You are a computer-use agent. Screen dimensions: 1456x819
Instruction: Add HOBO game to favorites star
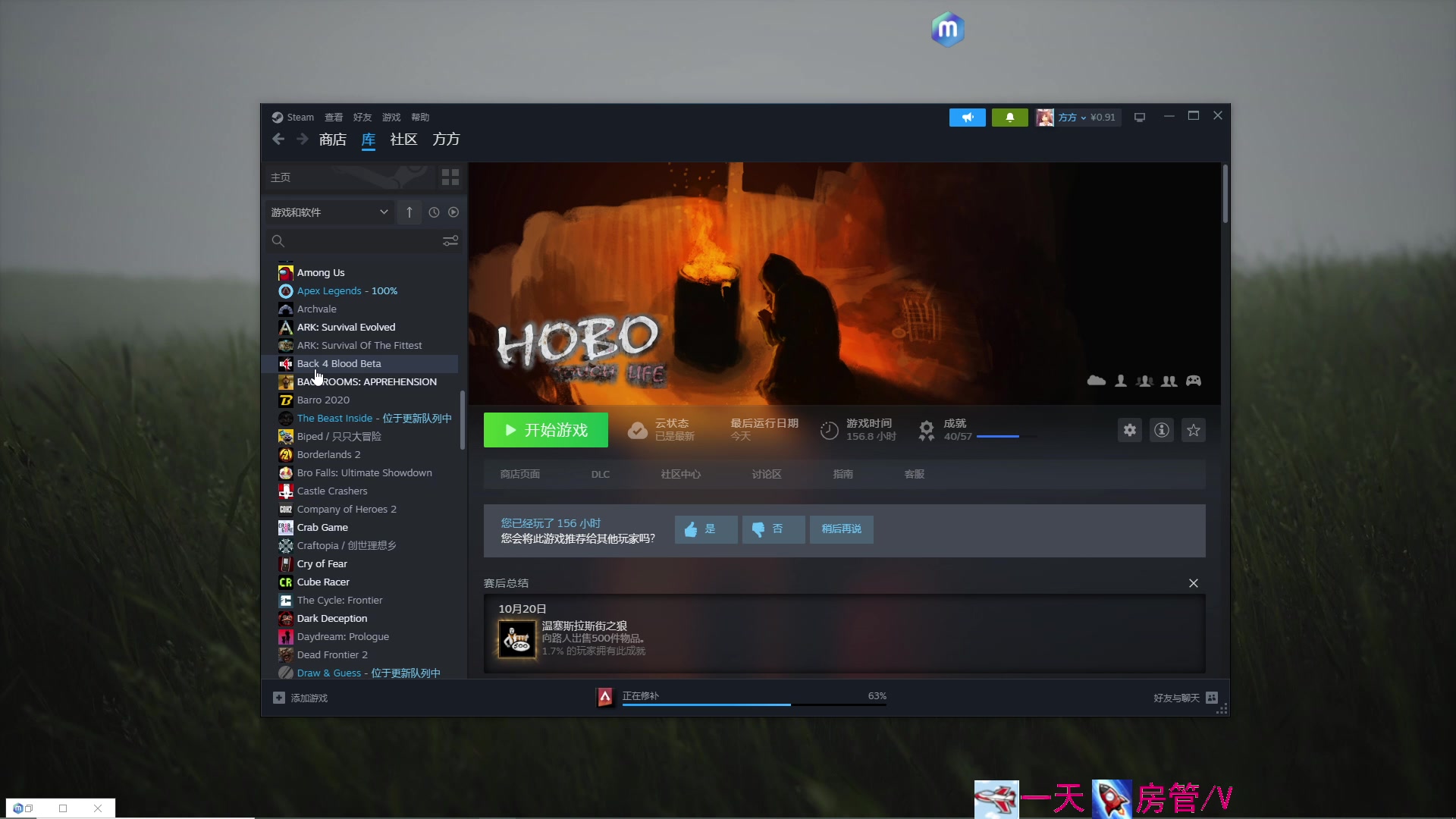(1194, 430)
